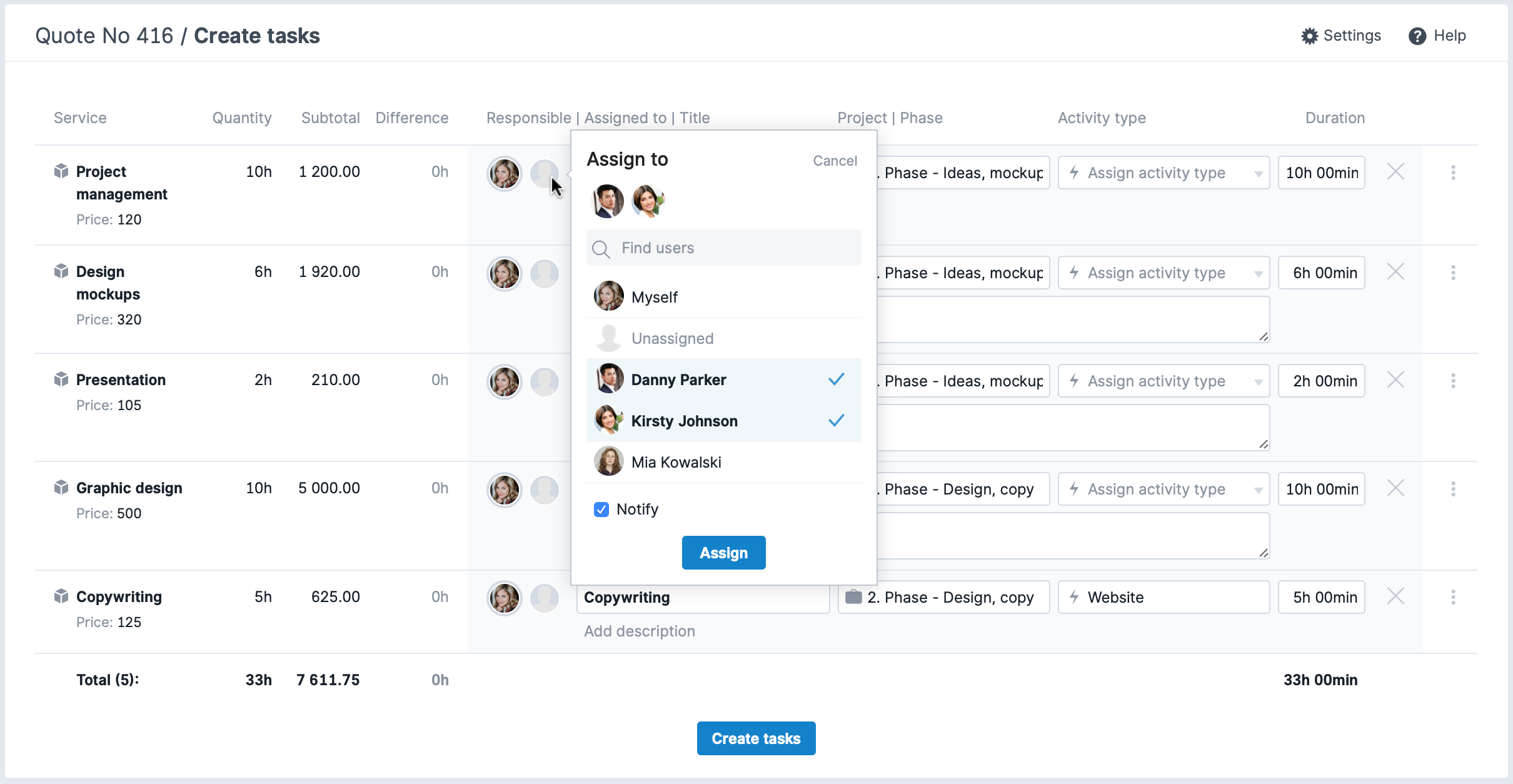Viewport: 1513px width, 784px height.
Task: Focus the Find users search field
Action: [724, 248]
